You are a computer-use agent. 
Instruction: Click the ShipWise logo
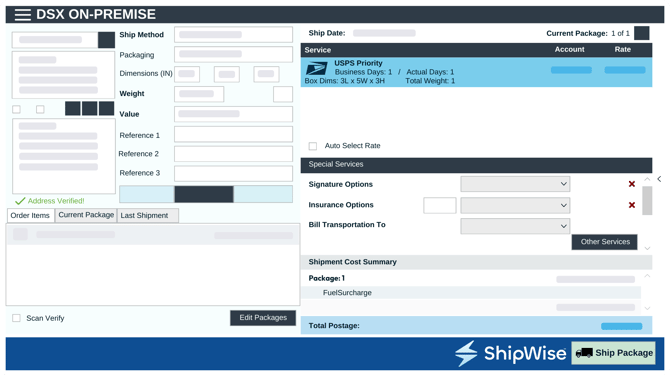510,353
